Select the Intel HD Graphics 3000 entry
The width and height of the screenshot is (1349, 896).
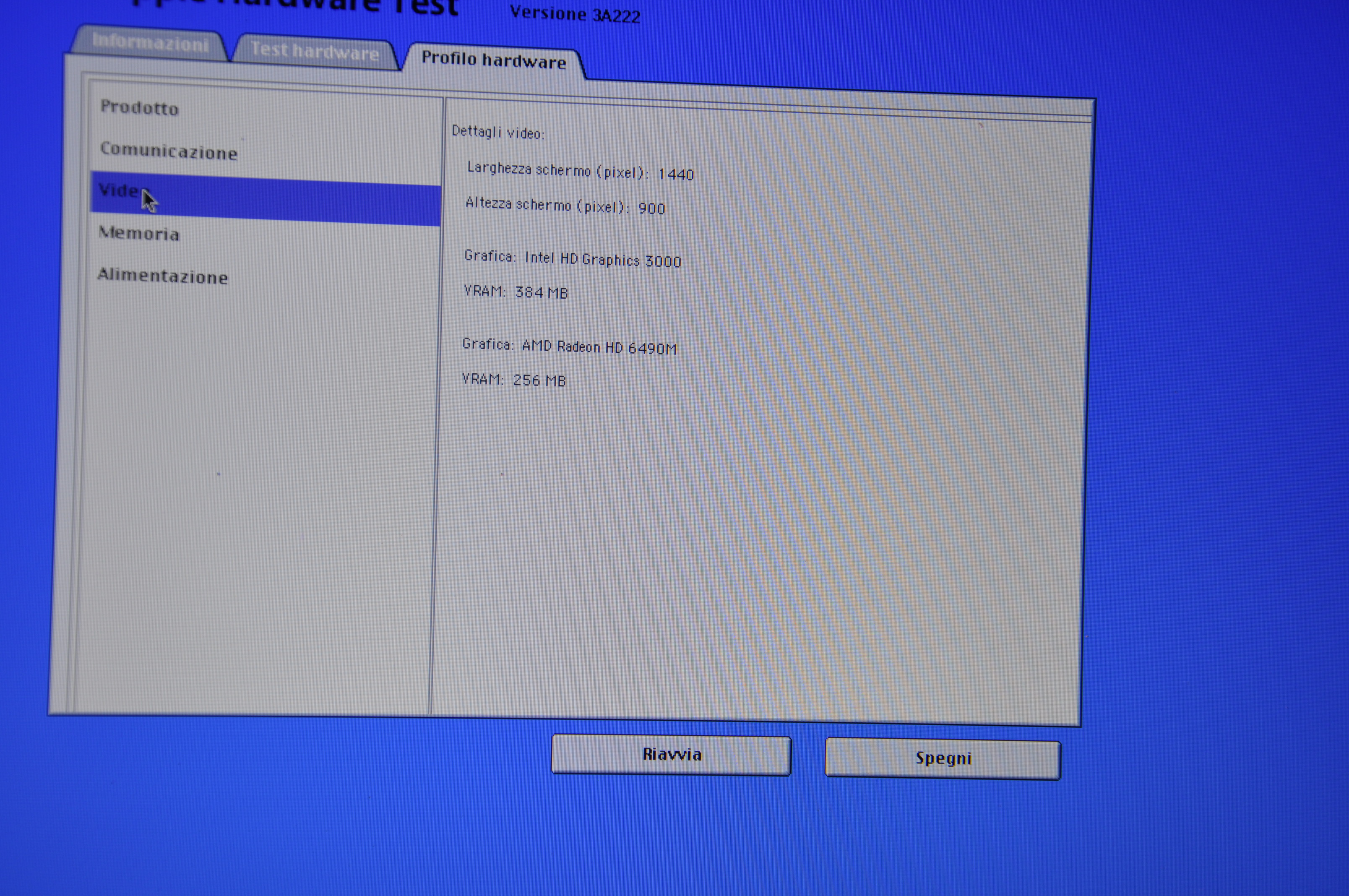[573, 259]
